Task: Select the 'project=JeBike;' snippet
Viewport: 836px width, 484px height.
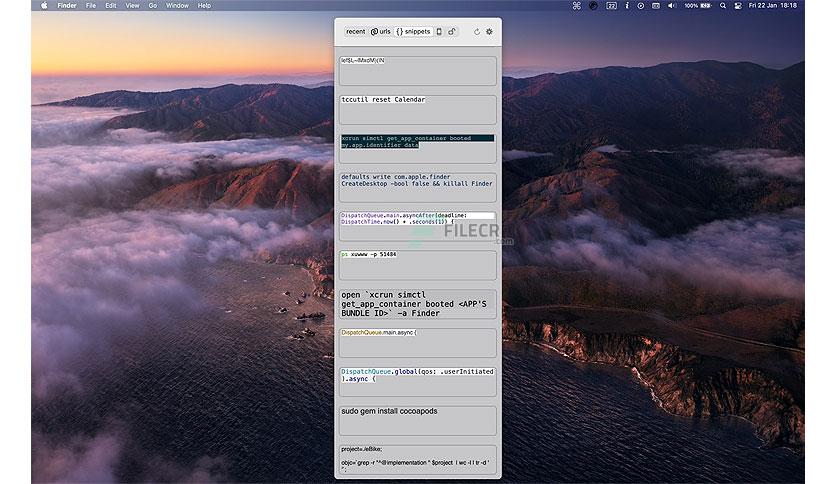Action: 417,459
